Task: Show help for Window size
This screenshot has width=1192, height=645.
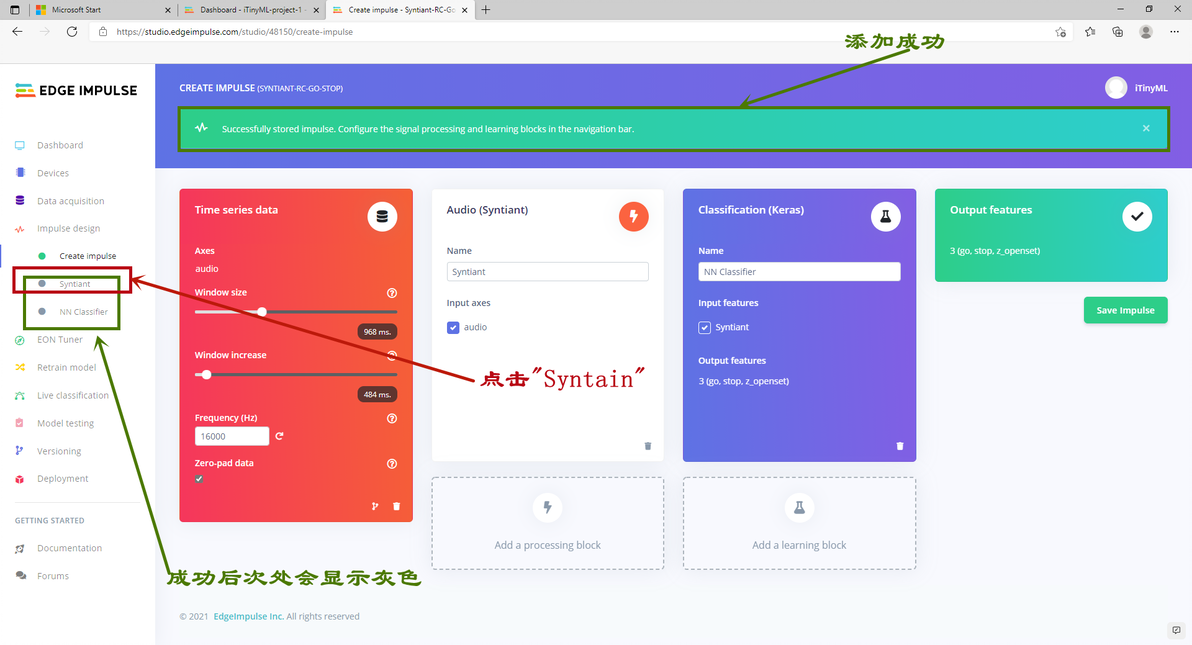Action: tap(392, 293)
